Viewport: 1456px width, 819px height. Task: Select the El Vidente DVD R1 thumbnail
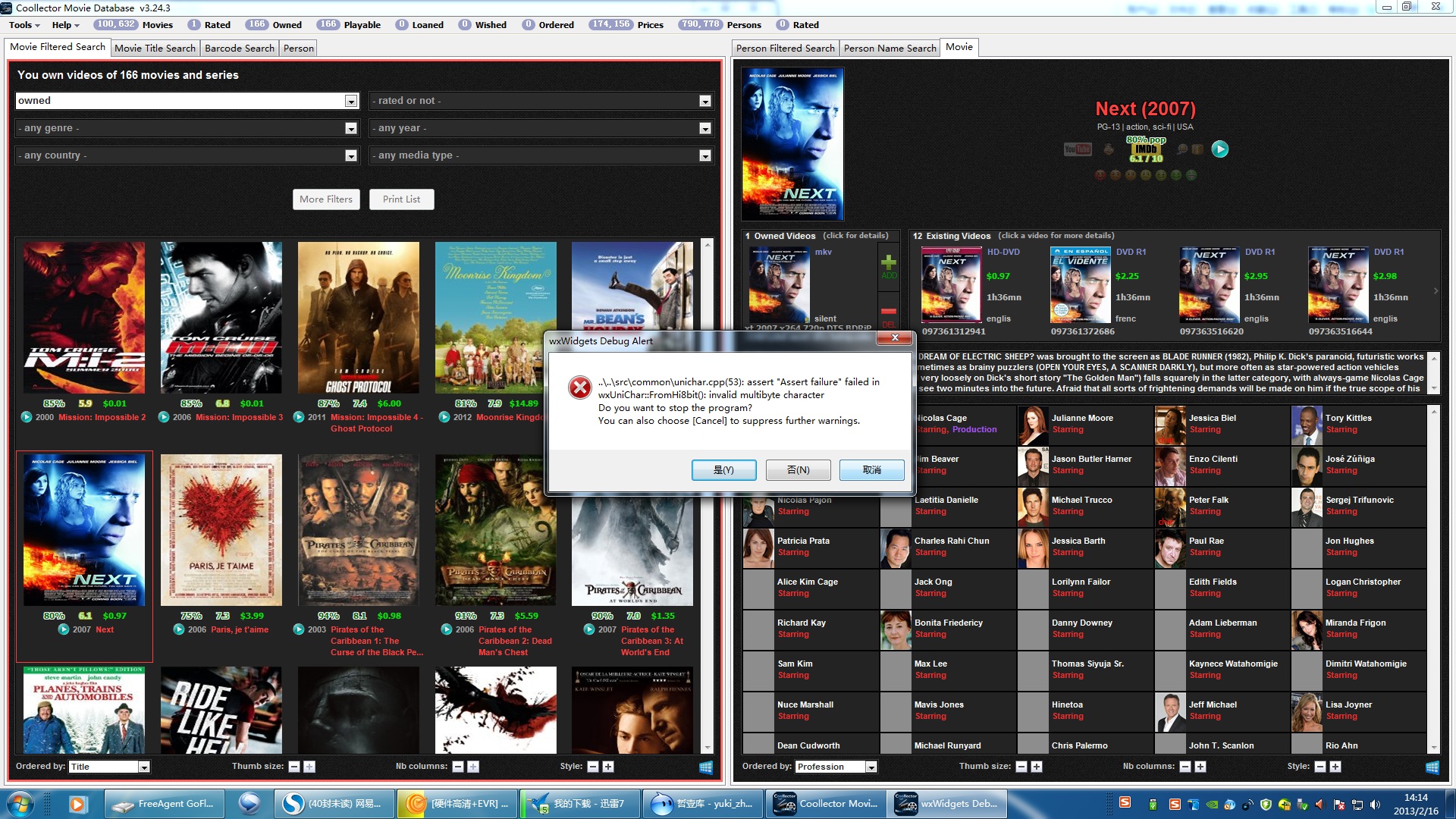[1080, 285]
